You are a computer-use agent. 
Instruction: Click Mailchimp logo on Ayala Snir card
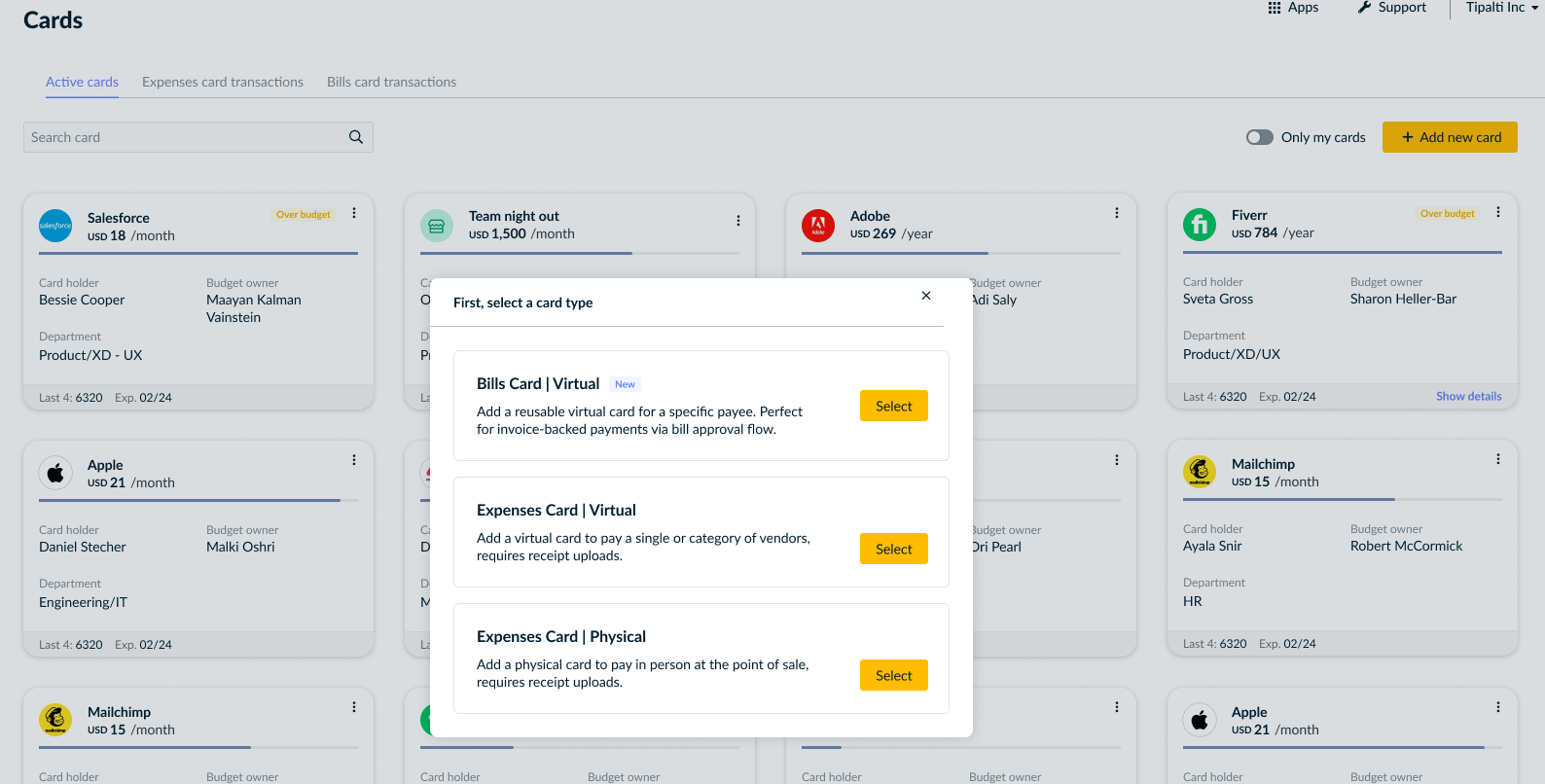[x=1200, y=472]
